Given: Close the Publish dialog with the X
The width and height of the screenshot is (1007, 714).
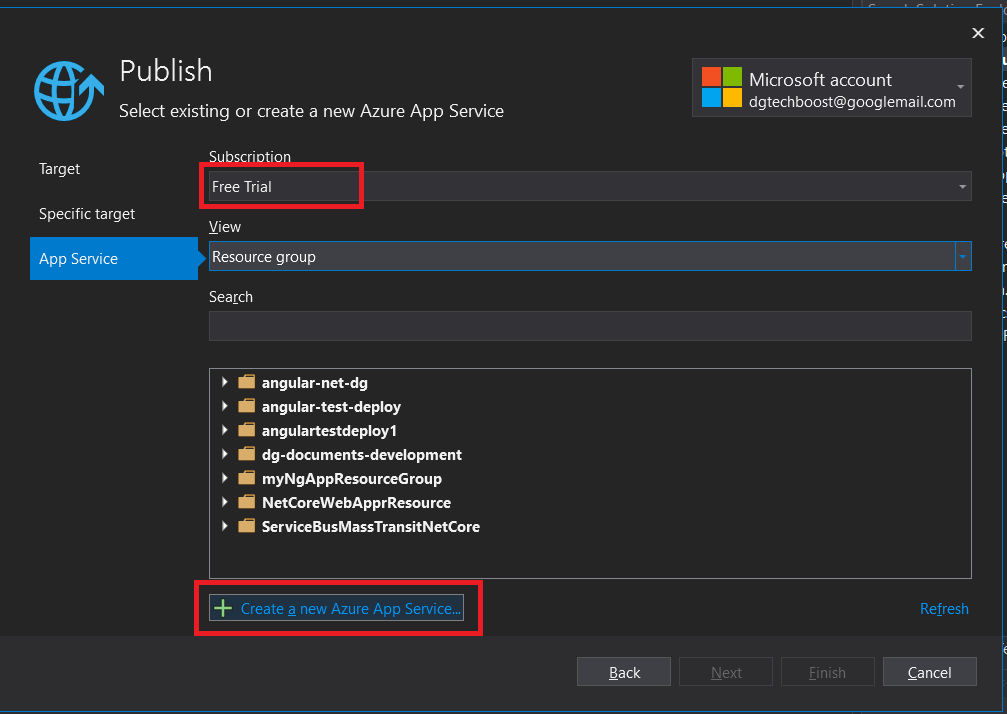Looking at the screenshot, I should (978, 34).
